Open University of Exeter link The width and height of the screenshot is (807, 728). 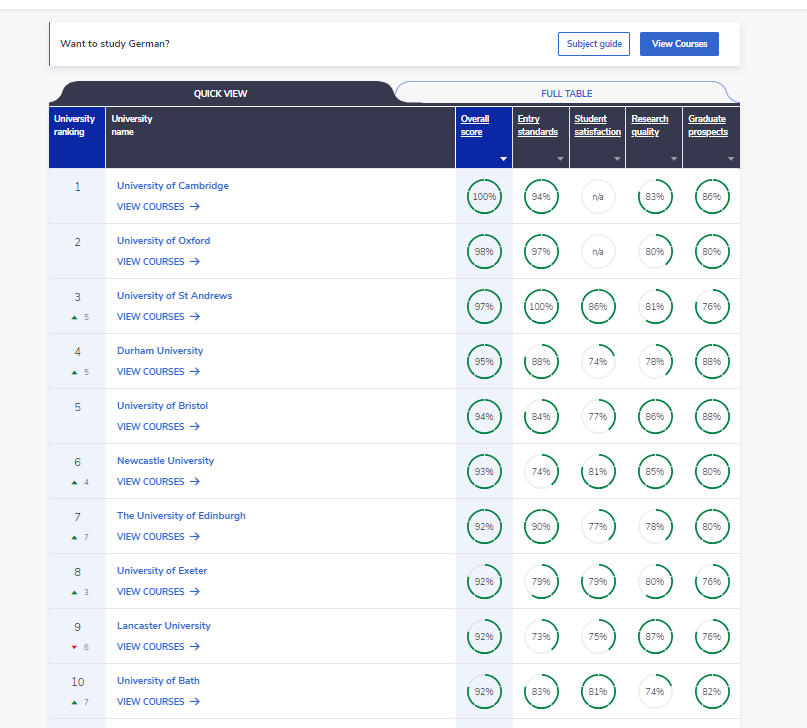click(162, 571)
